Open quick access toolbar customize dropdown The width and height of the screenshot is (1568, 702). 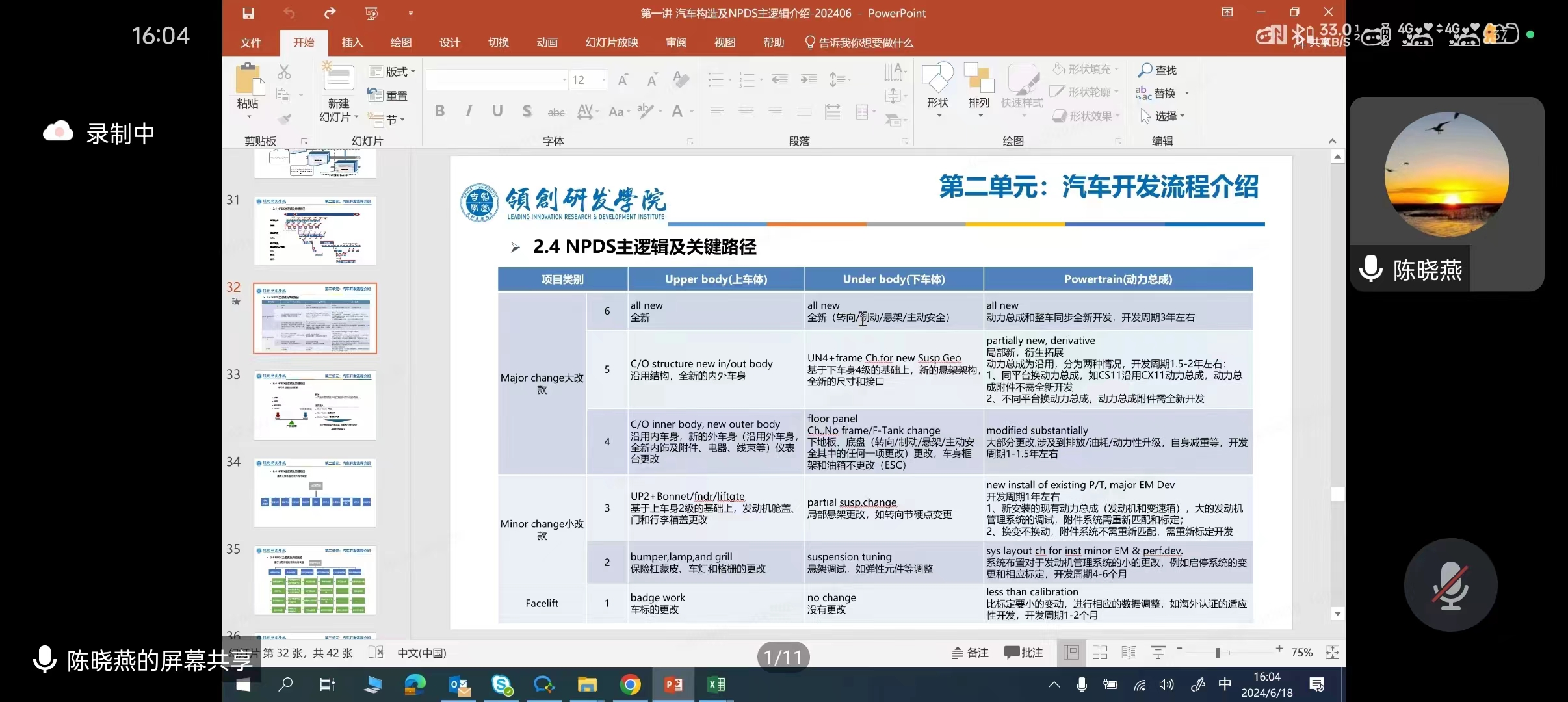410,13
